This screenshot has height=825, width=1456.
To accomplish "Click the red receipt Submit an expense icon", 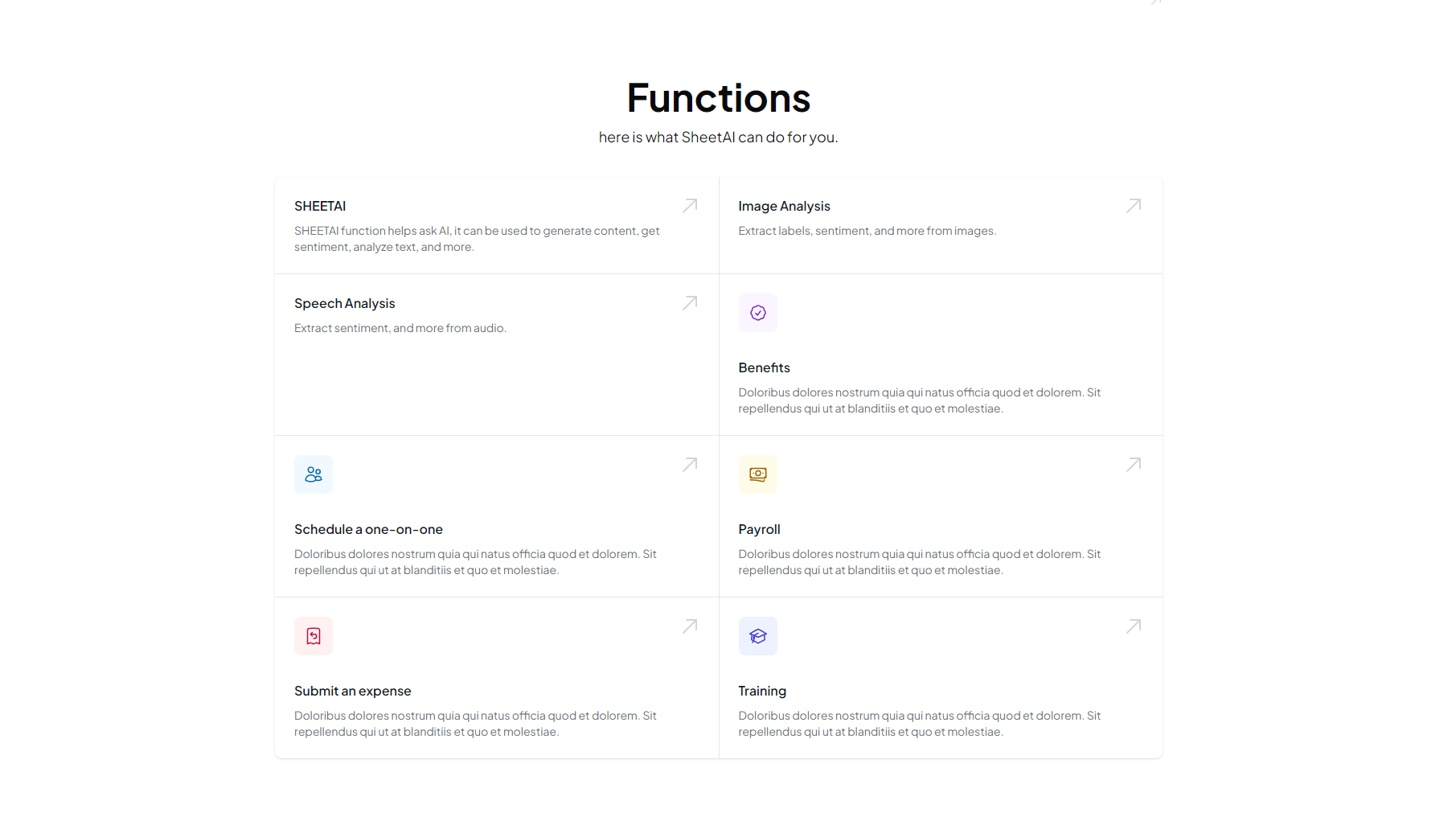I will [x=314, y=636].
